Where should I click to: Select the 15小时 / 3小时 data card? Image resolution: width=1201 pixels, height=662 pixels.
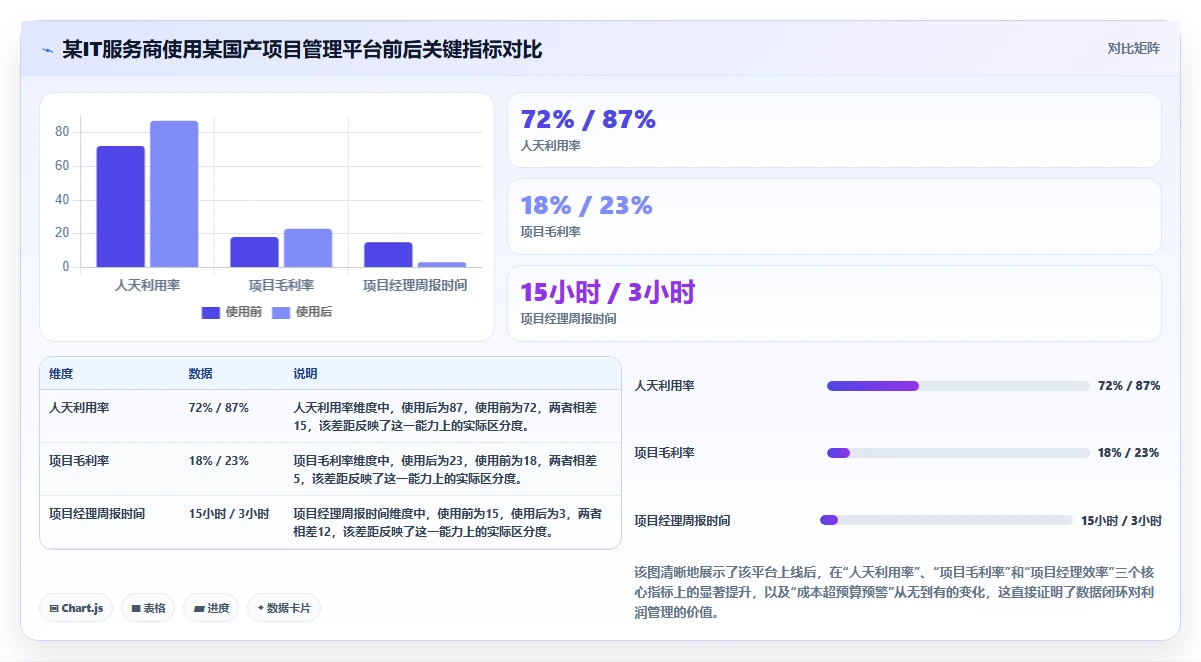click(834, 303)
